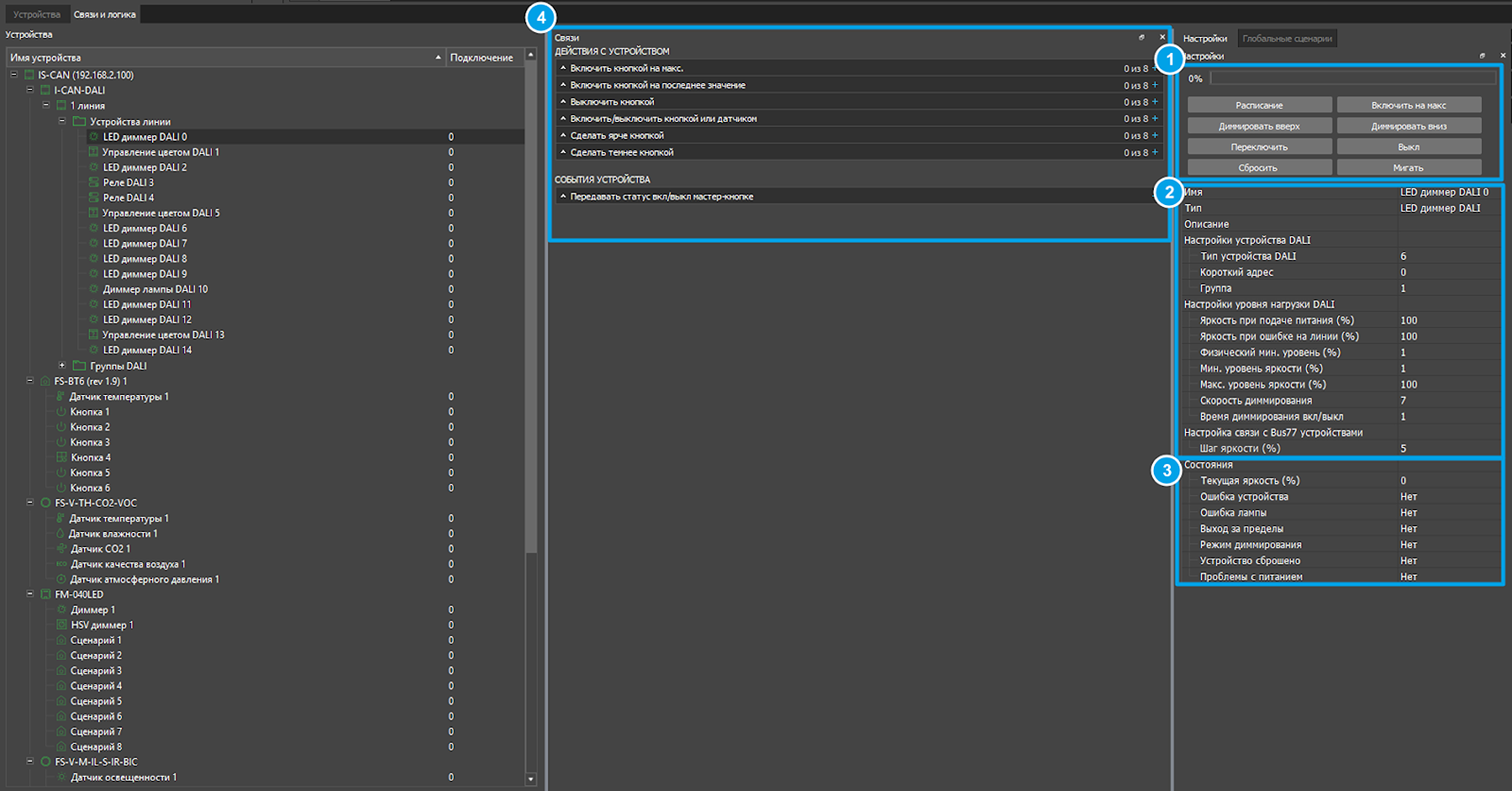Select Сценарий 5 in the device tree

(x=96, y=701)
